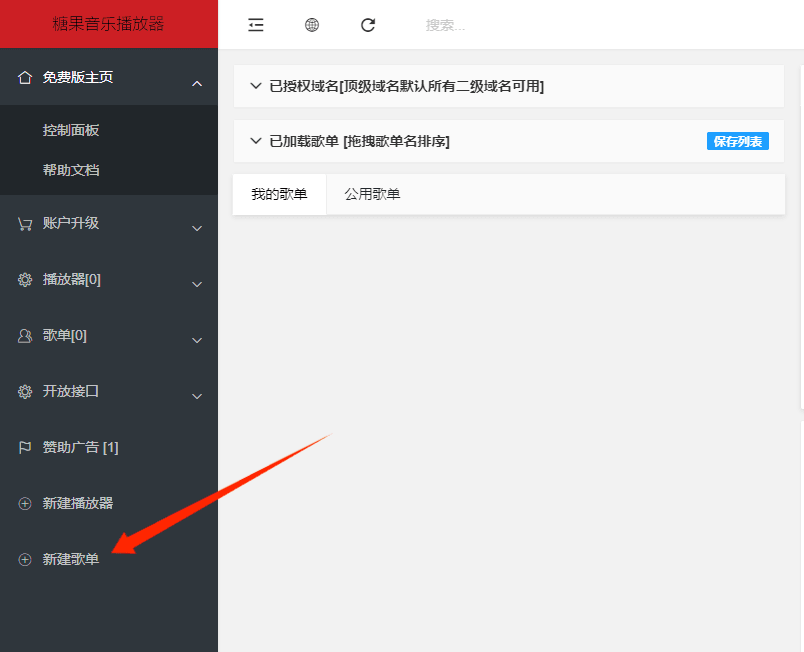Screen dimensions: 804x652
Task: Click the home icon beside 免费版主页
Action: tap(25, 78)
